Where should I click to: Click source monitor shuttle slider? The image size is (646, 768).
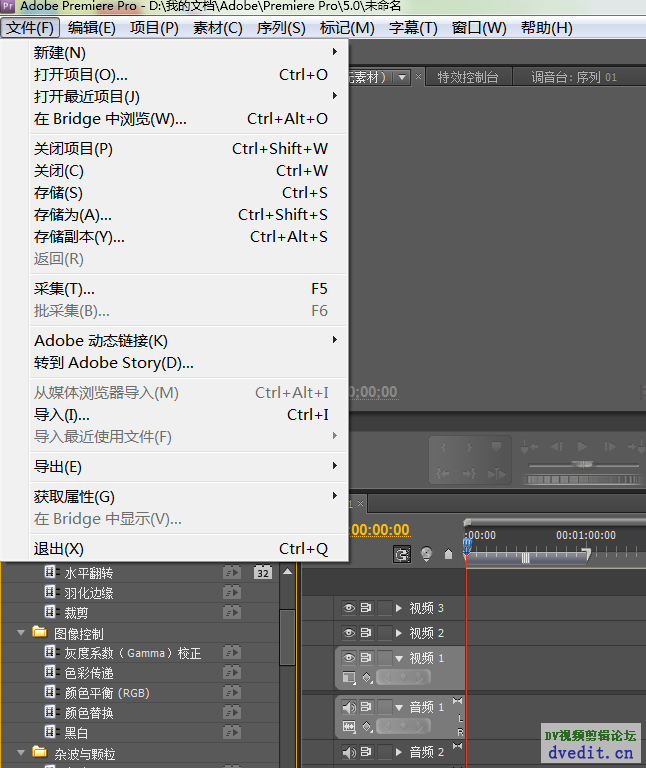pos(584,464)
